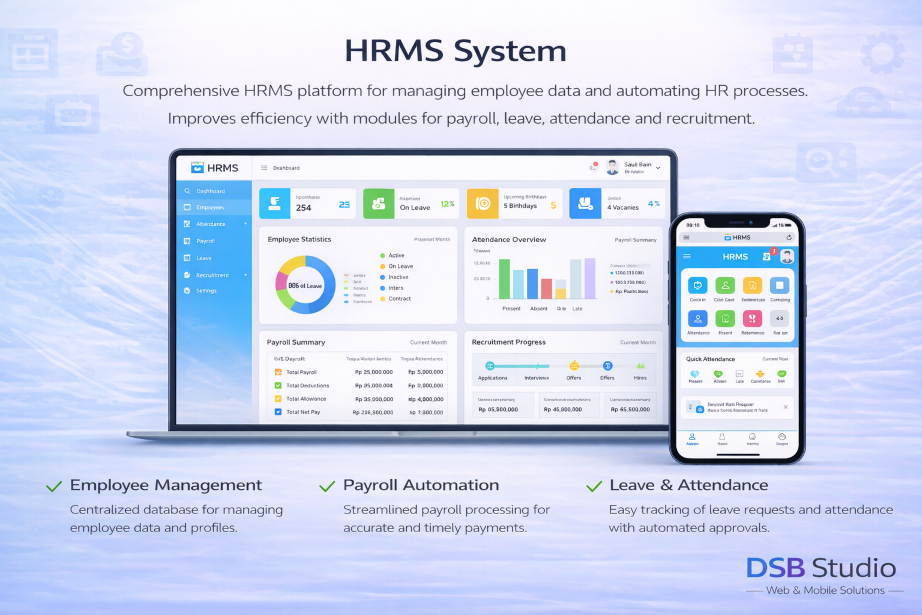Tap the search icon above the sidebar menu

click(187, 192)
